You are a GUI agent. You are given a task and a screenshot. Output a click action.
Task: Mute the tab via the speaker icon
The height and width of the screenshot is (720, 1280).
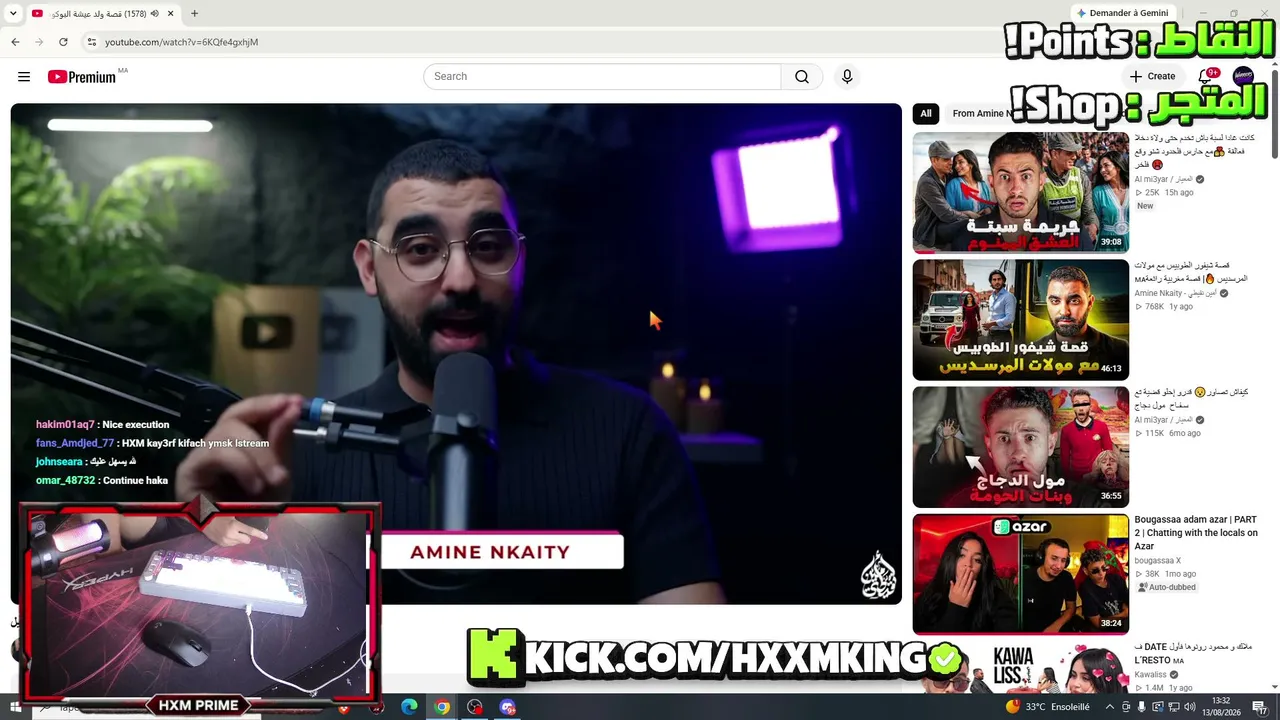click(x=155, y=14)
